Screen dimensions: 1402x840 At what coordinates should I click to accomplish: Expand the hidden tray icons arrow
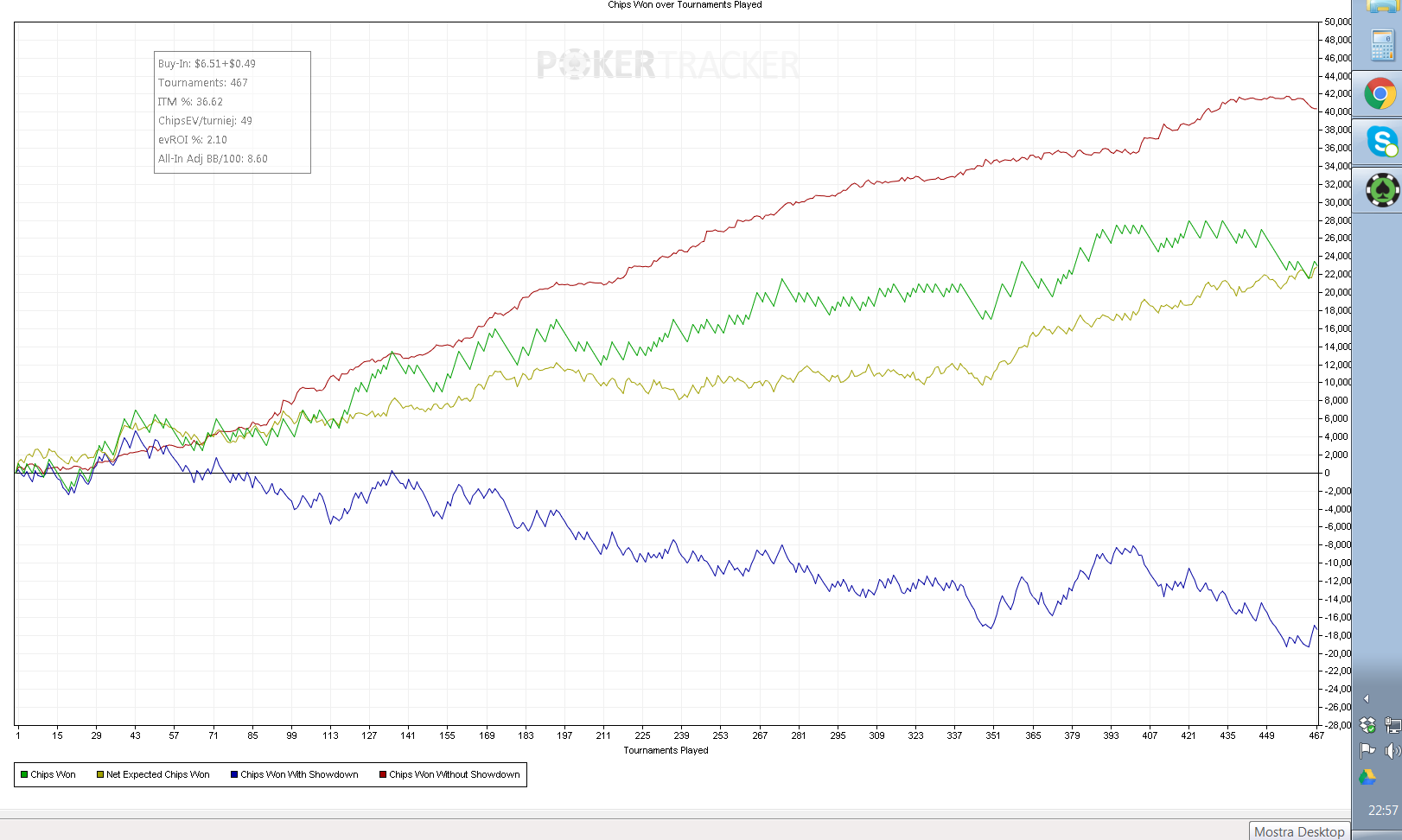[1366, 698]
